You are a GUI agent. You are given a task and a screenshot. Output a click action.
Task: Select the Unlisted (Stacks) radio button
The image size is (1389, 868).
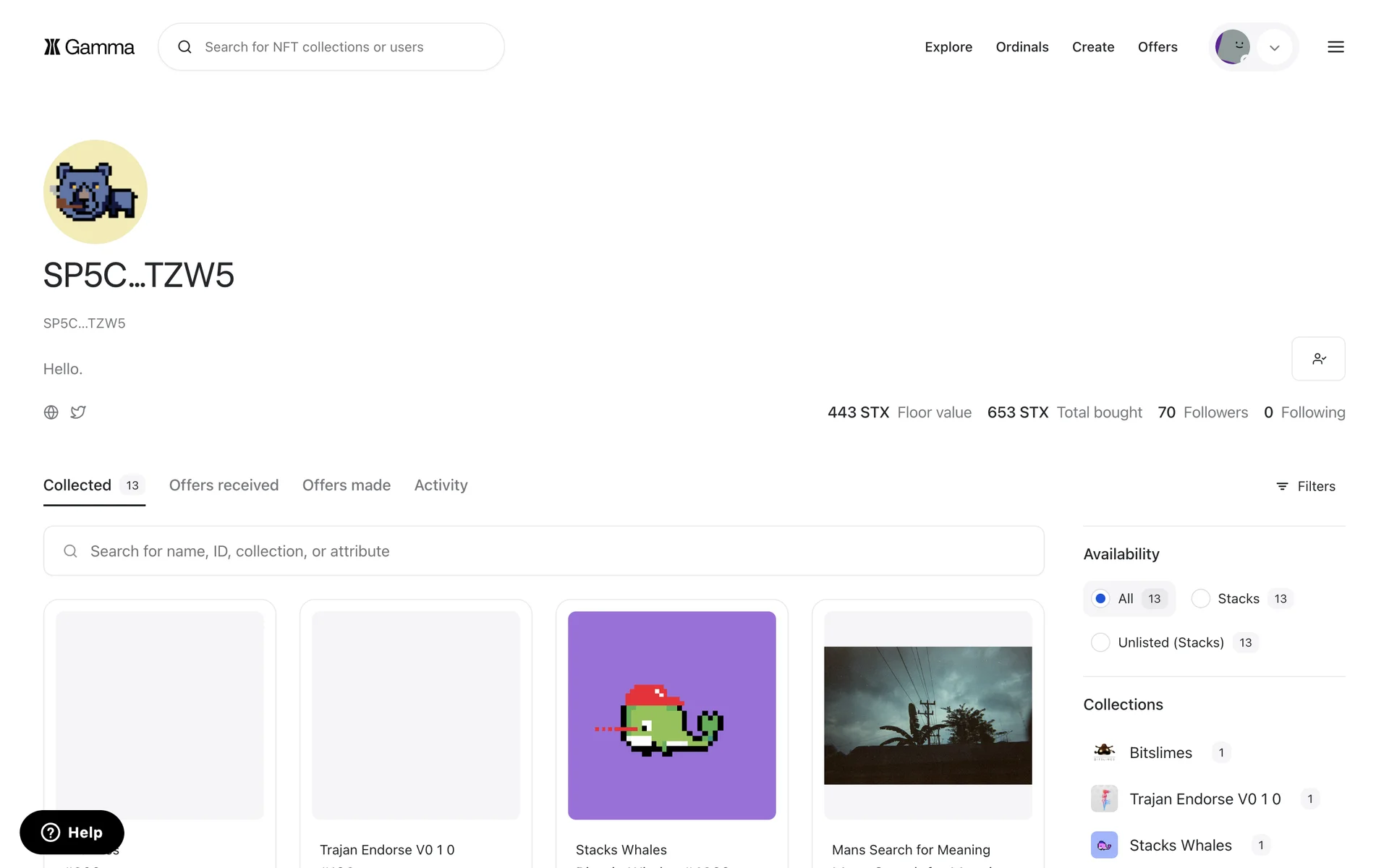coord(1100,642)
